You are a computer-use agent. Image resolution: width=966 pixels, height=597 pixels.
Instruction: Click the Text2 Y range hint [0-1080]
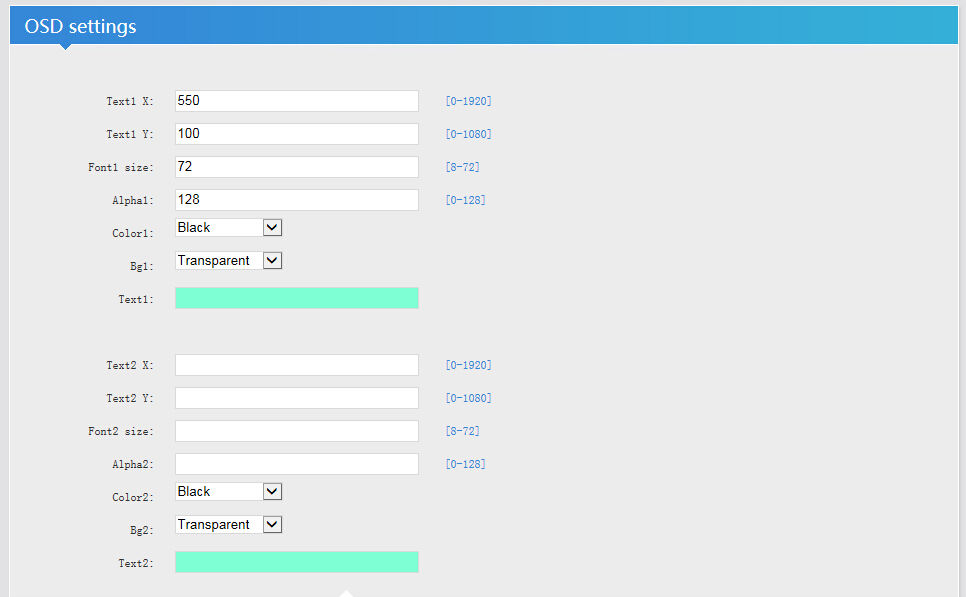tap(468, 398)
